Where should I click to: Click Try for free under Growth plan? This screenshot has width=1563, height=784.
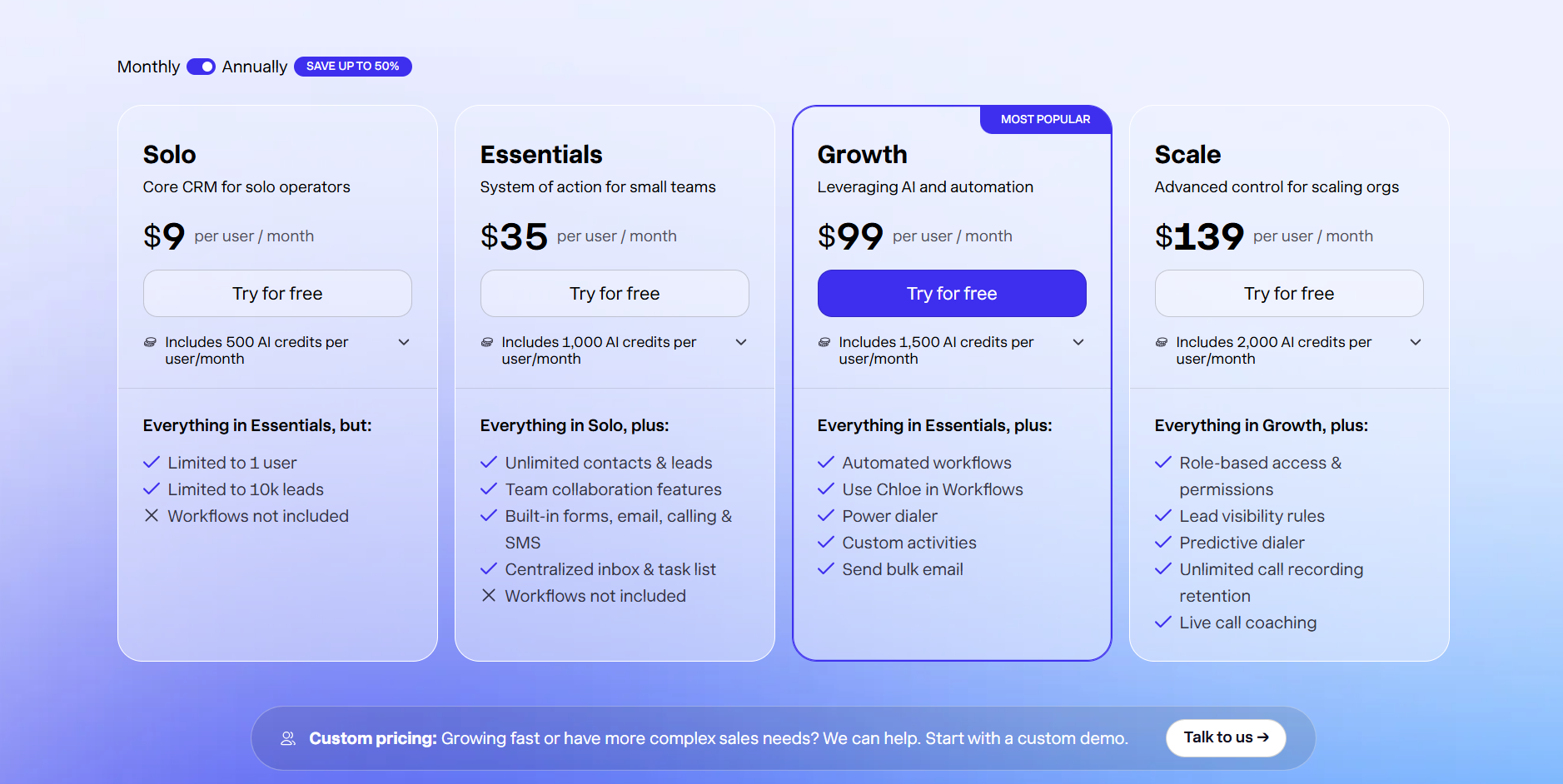pos(952,293)
